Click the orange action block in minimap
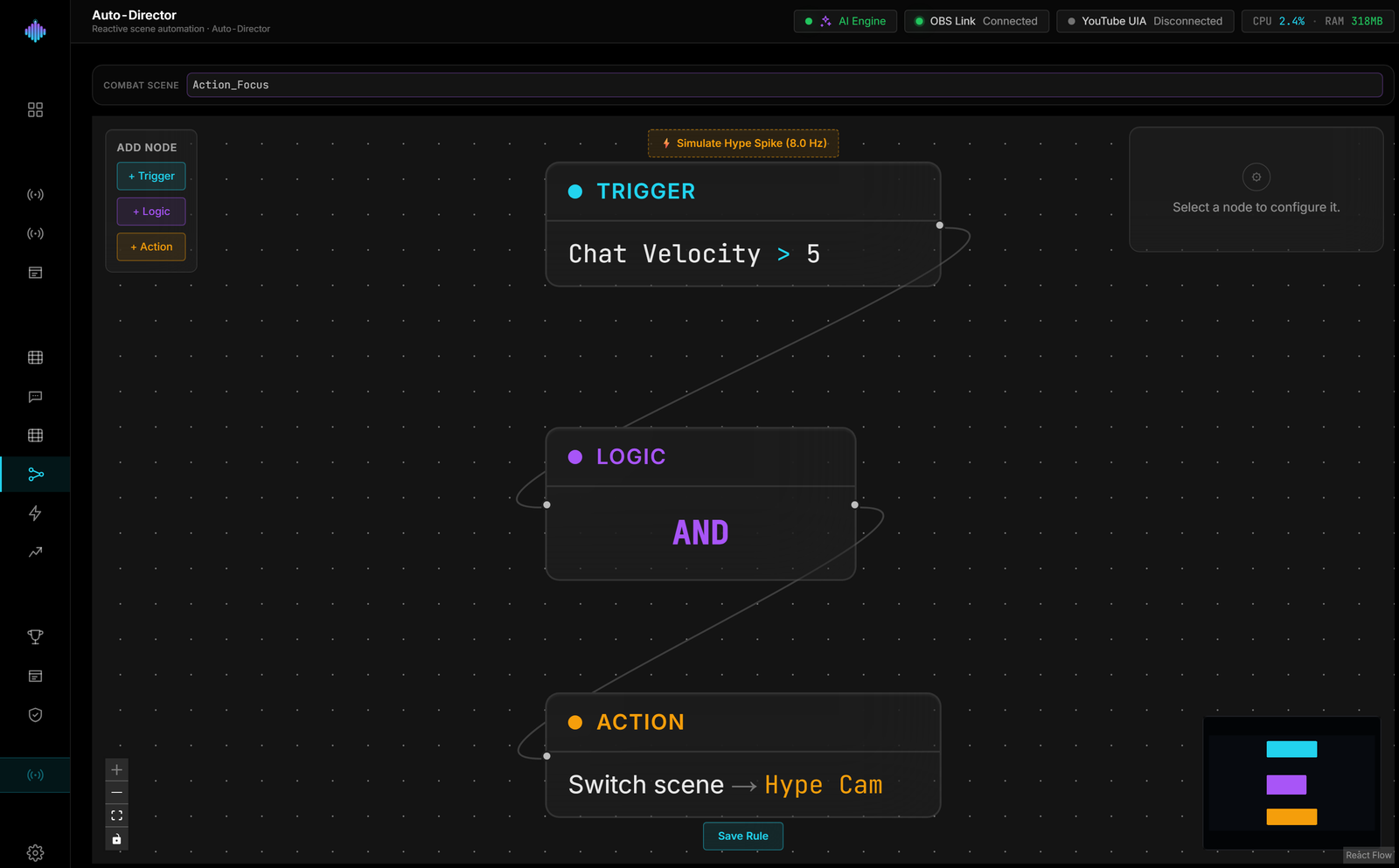This screenshot has height=868, width=1399. click(1291, 817)
